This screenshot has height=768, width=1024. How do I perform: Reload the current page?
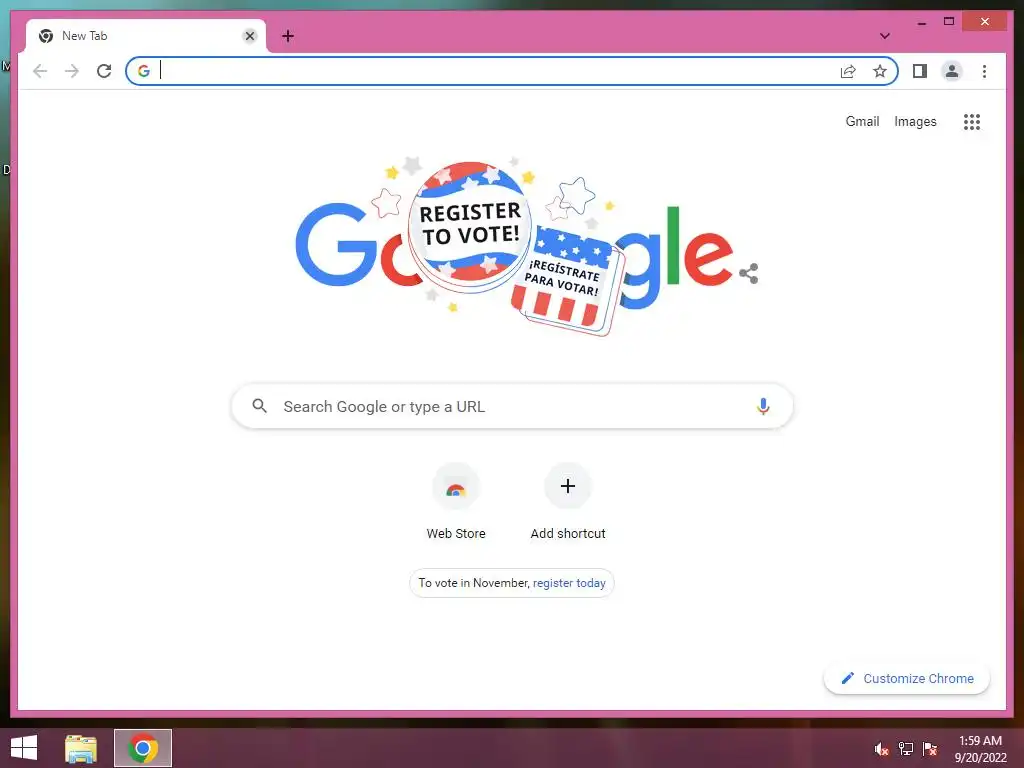(x=104, y=71)
